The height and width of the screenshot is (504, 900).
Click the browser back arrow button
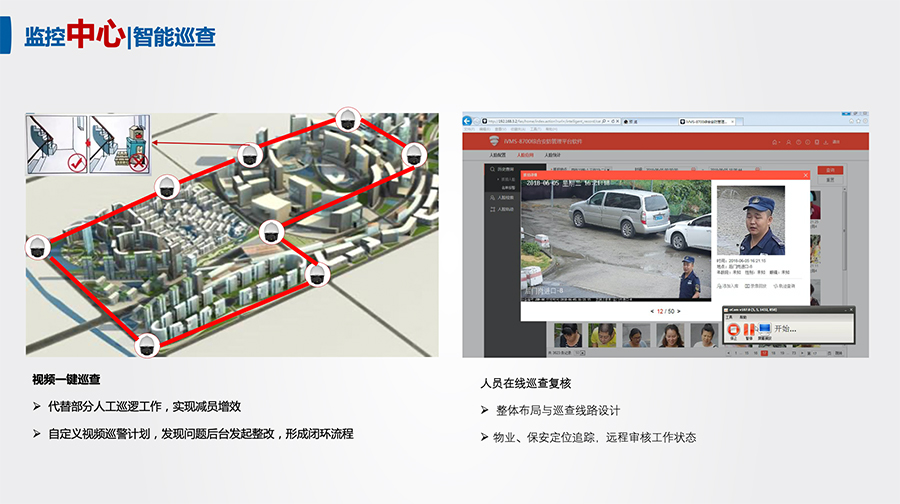coord(469,121)
